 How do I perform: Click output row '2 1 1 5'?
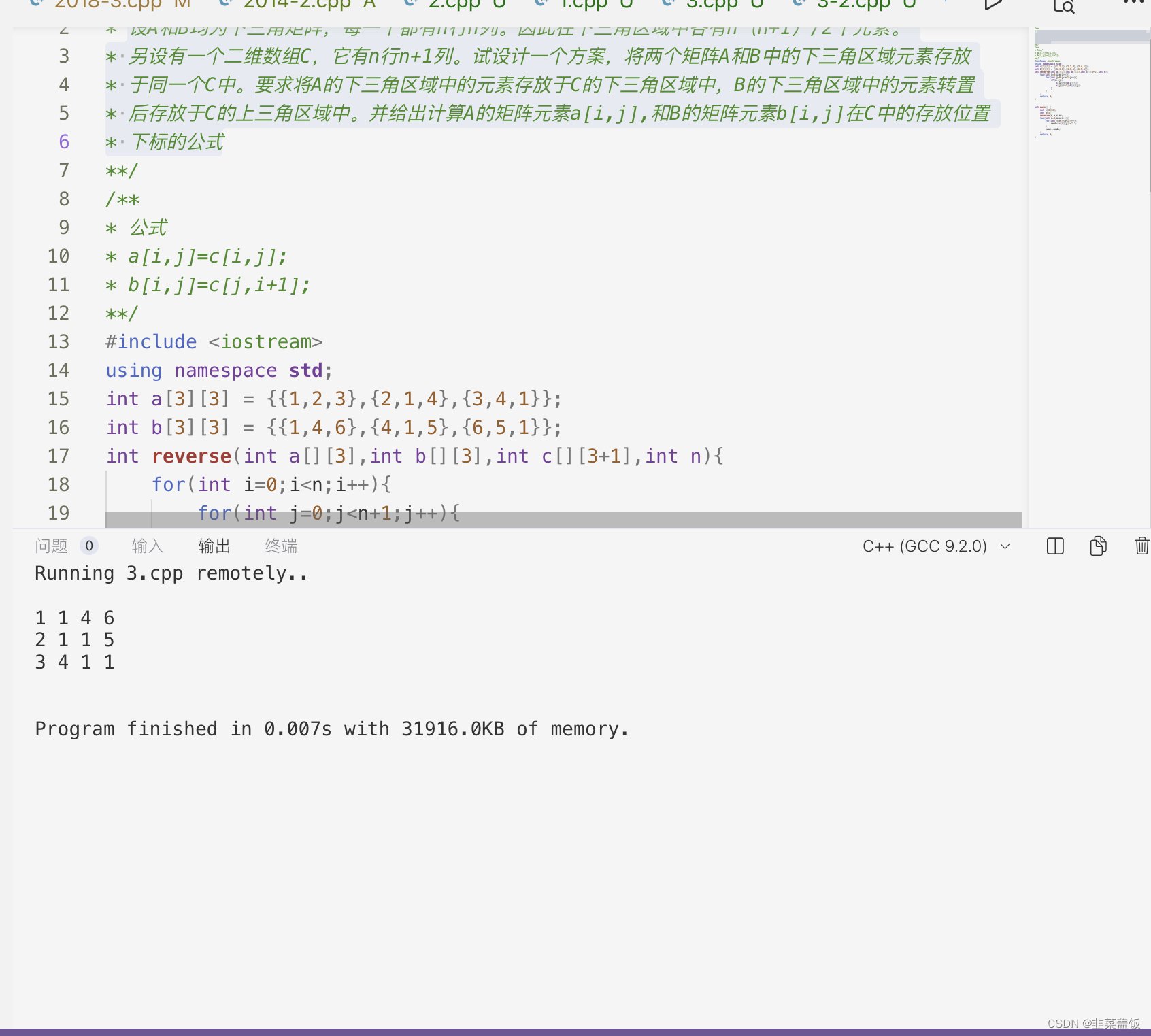point(75,639)
